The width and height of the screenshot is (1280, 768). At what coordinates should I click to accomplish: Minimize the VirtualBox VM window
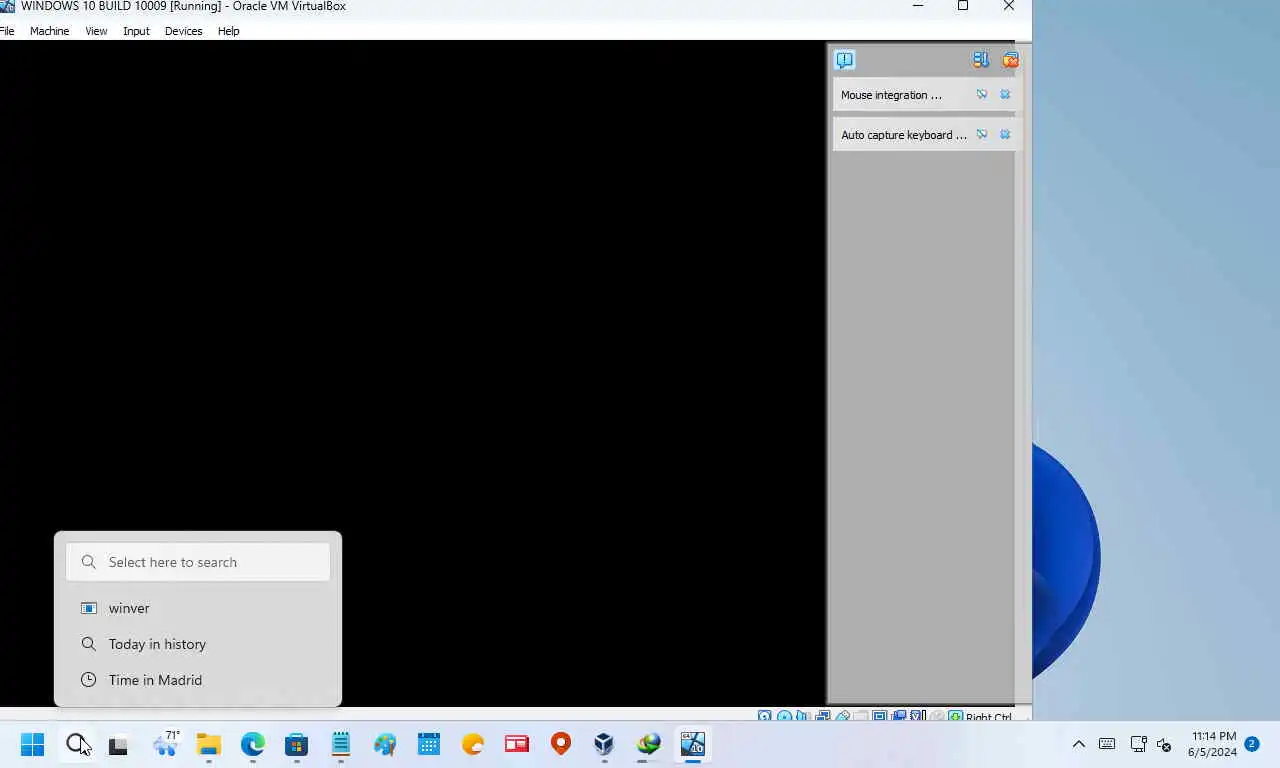pyautogui.click(x=919, y=6)
